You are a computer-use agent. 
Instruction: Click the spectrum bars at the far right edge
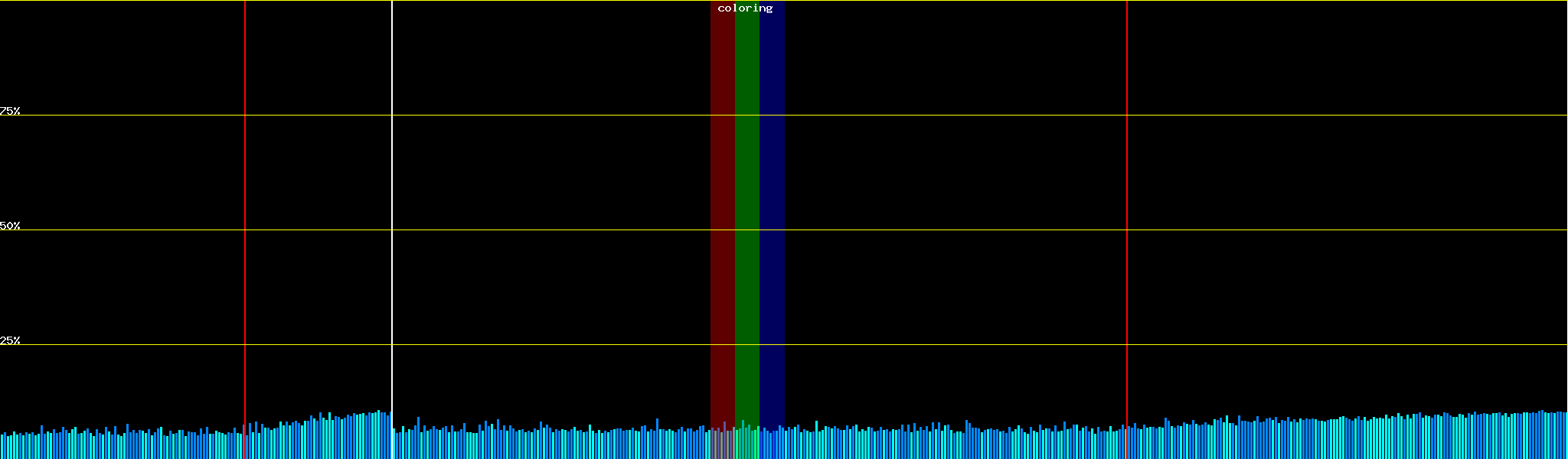pyautogui.click(x=1559, y=438)
